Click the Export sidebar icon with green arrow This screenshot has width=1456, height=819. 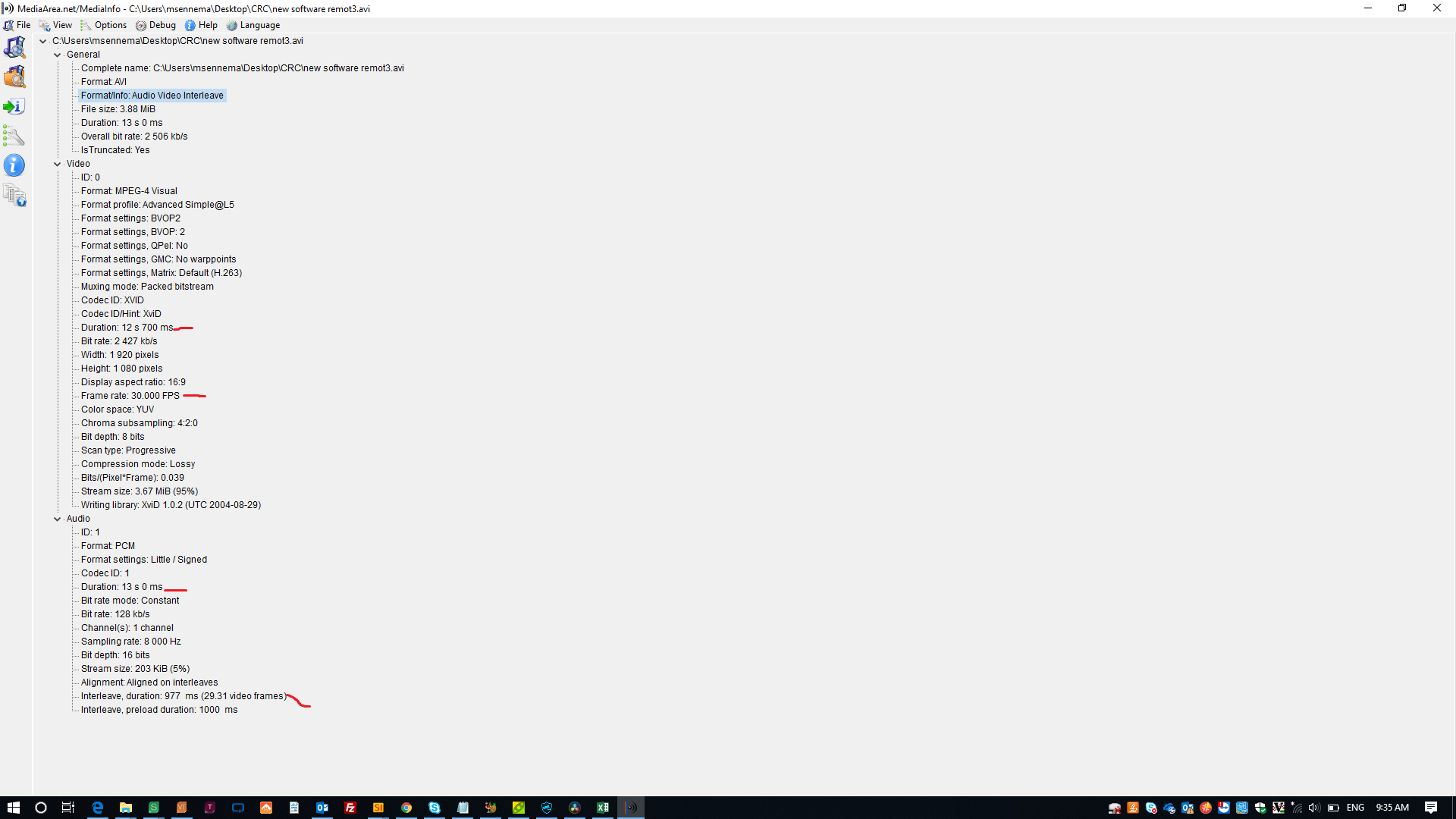click(x=14, y=106)
